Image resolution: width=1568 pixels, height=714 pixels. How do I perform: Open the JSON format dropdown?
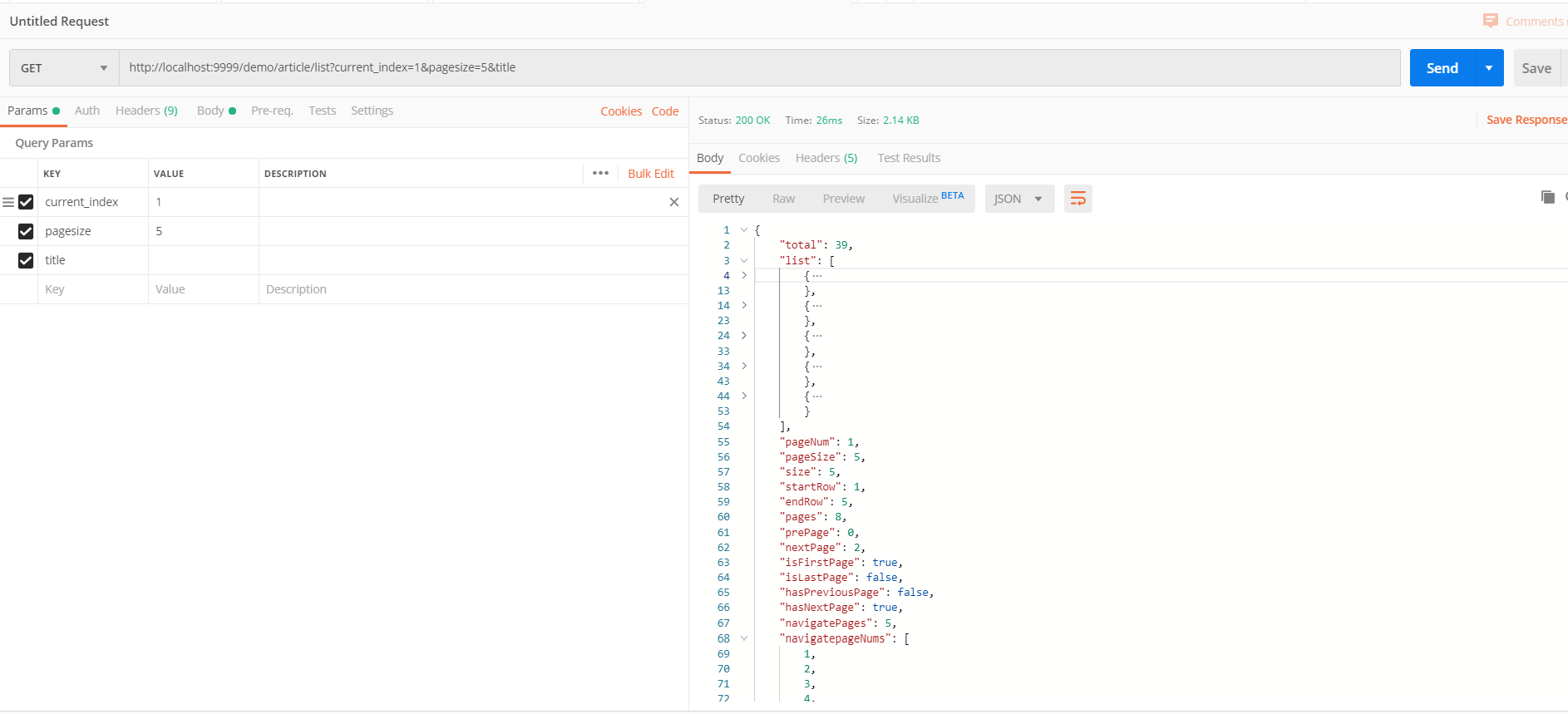tap(1019, 199)
